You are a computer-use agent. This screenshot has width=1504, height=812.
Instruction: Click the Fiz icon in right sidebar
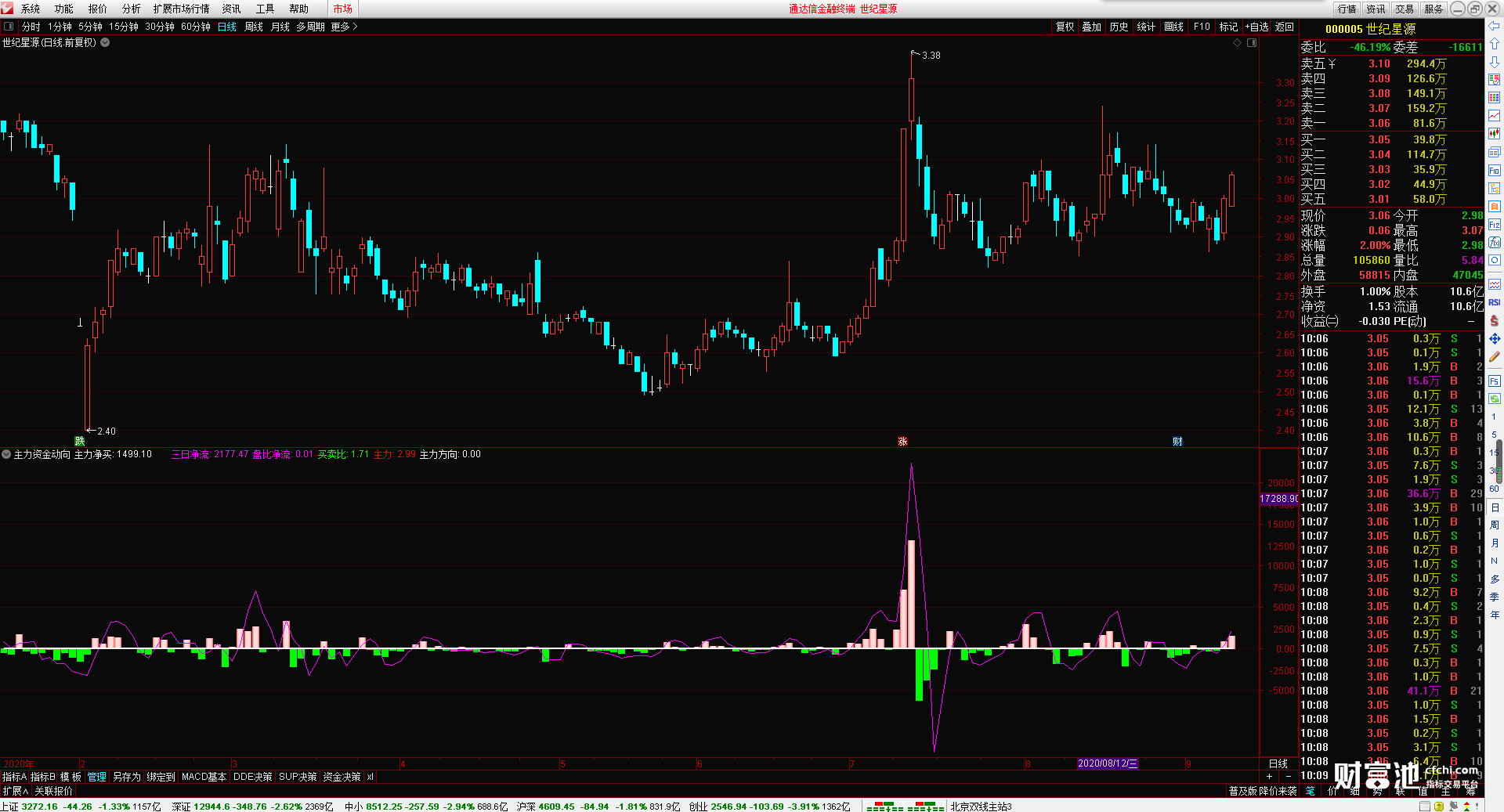[1494, 225]
